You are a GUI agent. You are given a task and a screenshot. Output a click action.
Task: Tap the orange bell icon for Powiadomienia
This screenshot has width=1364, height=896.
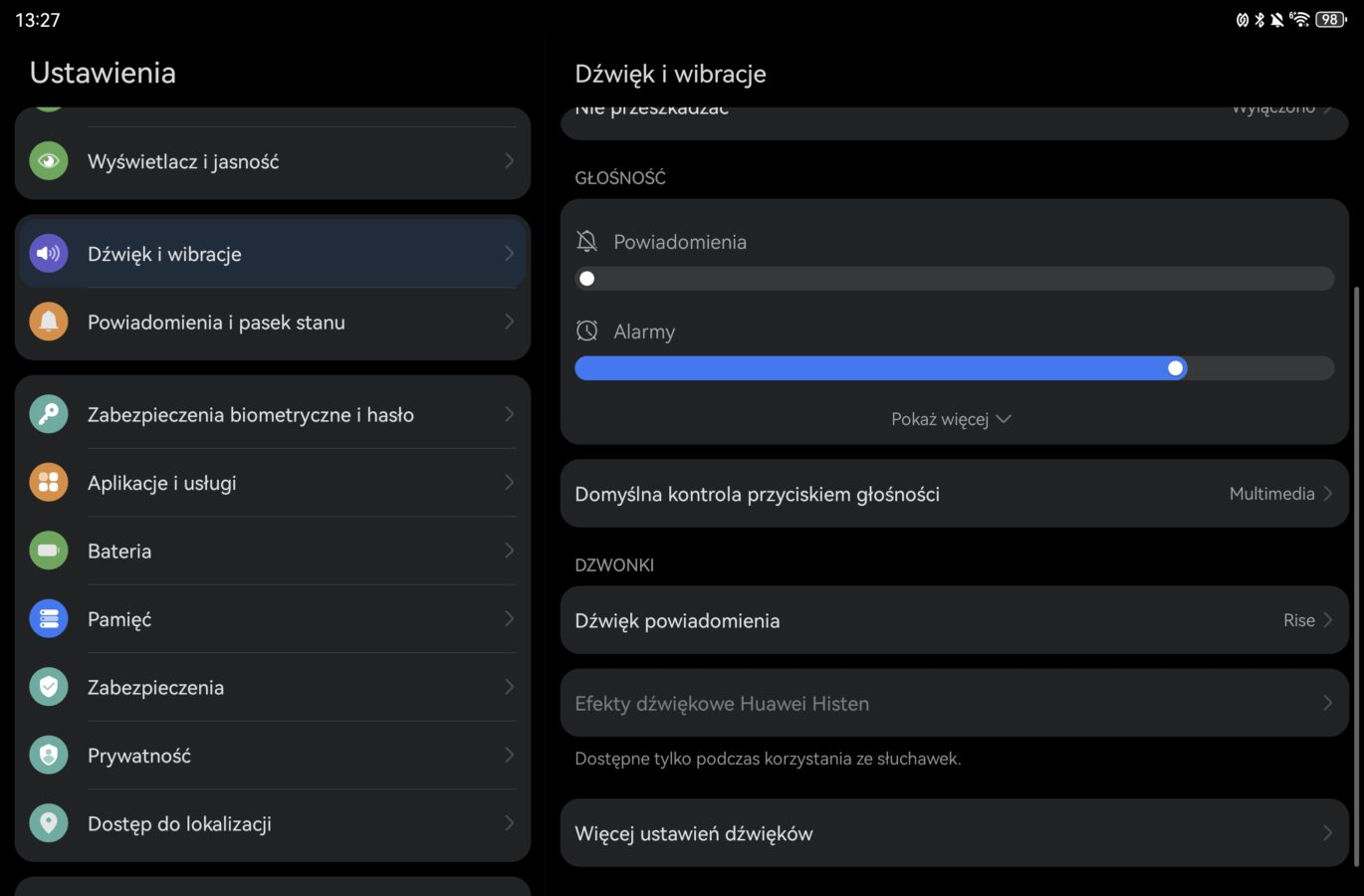tap(49, 322)
